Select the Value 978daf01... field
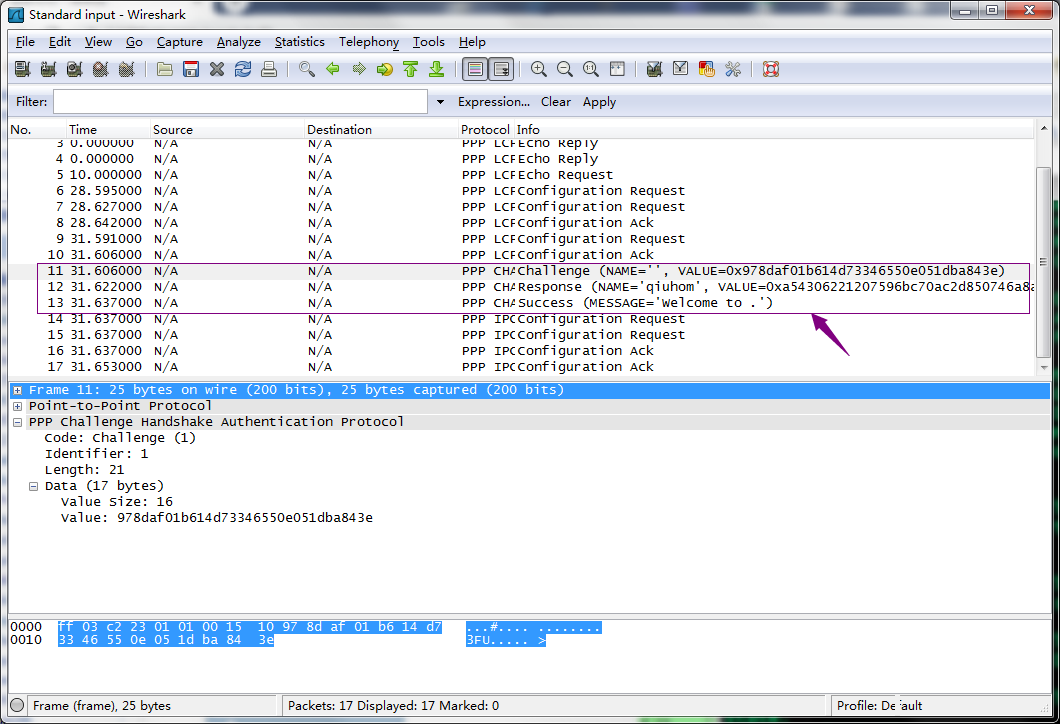Image resolution: width=1060 pixels, height=724 pixels. 217,518
